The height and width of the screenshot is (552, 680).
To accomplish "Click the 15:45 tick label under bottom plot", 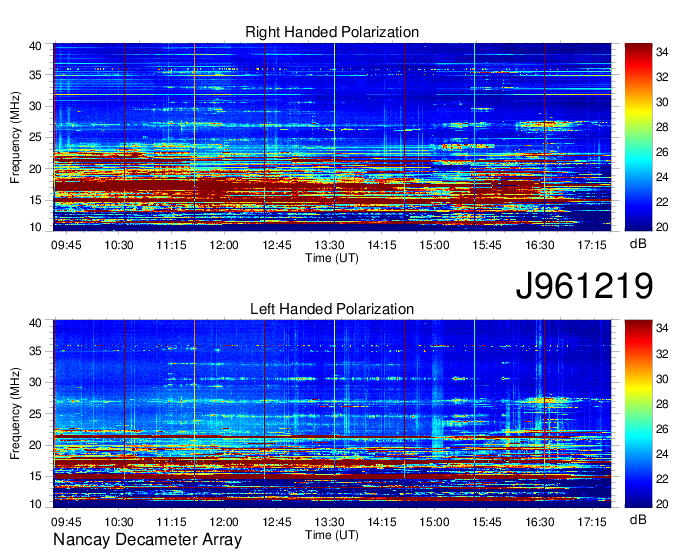I will 487,522.
